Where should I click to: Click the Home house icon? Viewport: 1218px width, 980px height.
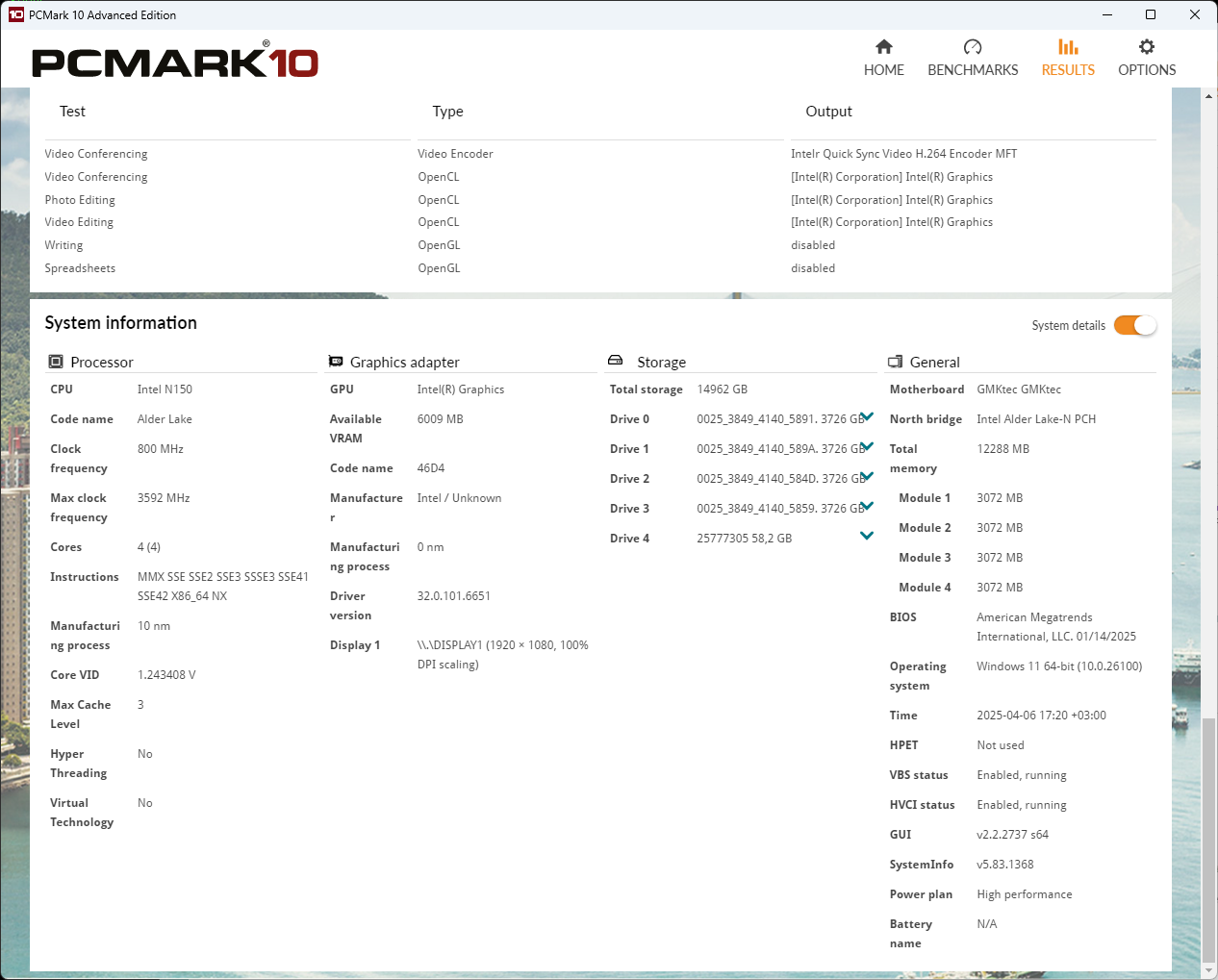(883, 46)
